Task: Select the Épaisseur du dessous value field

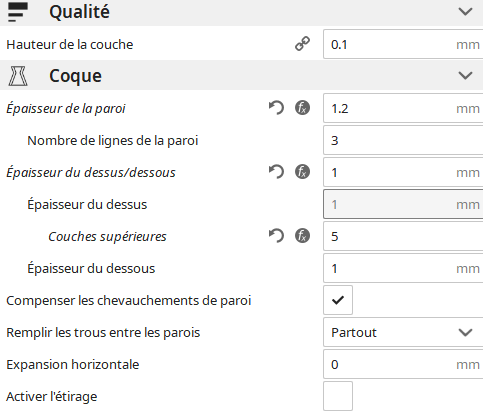Action: pos(403,268)
